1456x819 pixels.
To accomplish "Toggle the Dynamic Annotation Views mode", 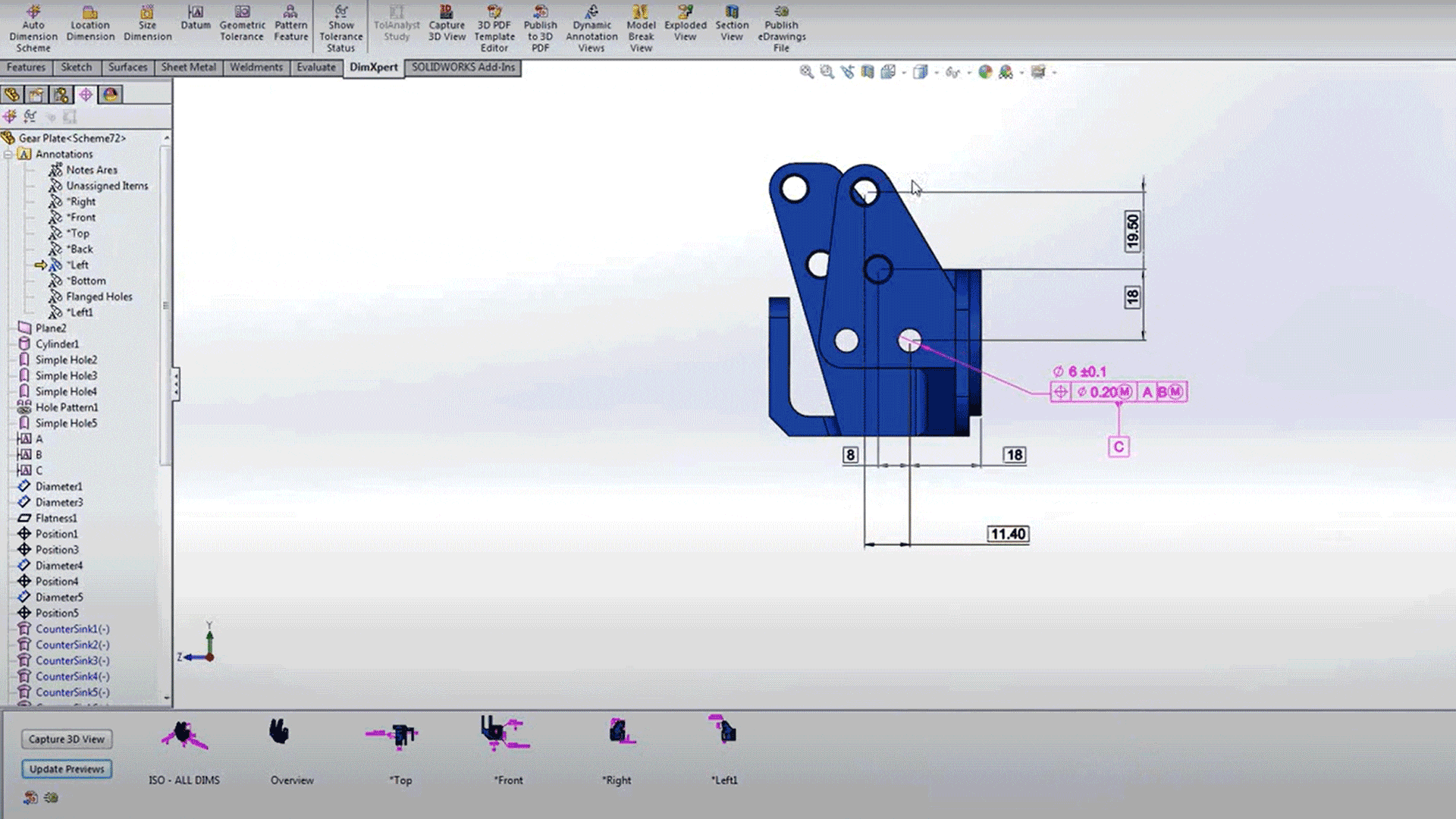I will [x=591, y=27].
